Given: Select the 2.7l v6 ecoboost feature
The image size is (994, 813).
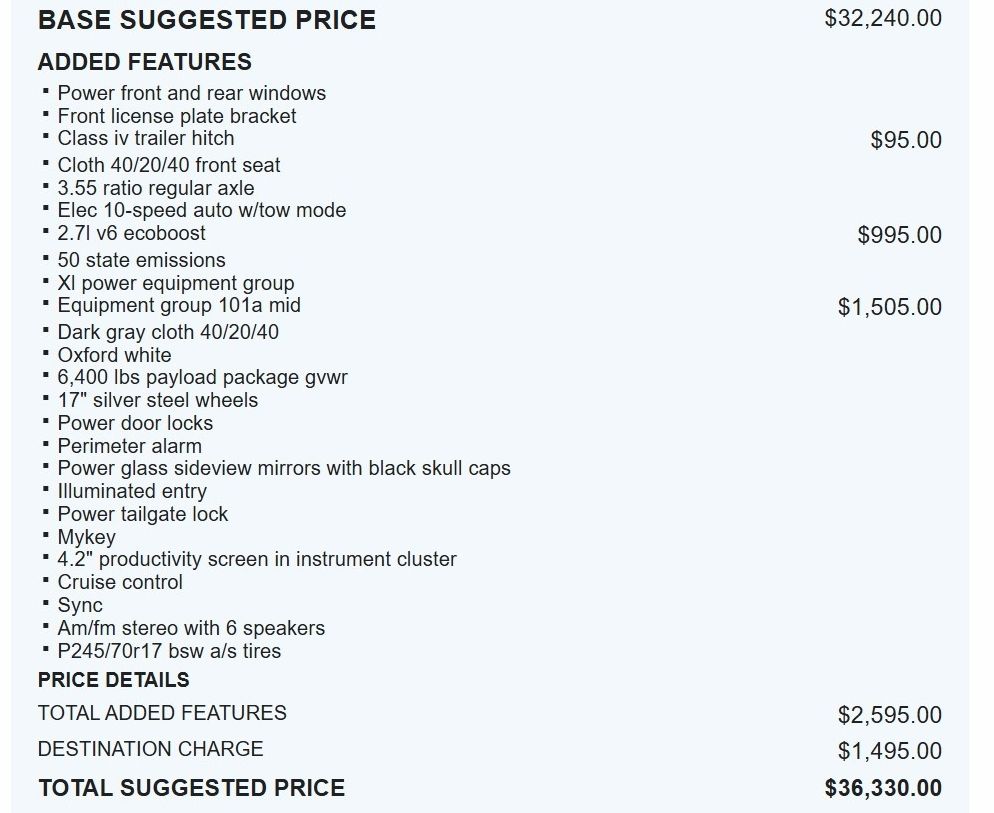Looking at the screenshot, I should [132, 233].
